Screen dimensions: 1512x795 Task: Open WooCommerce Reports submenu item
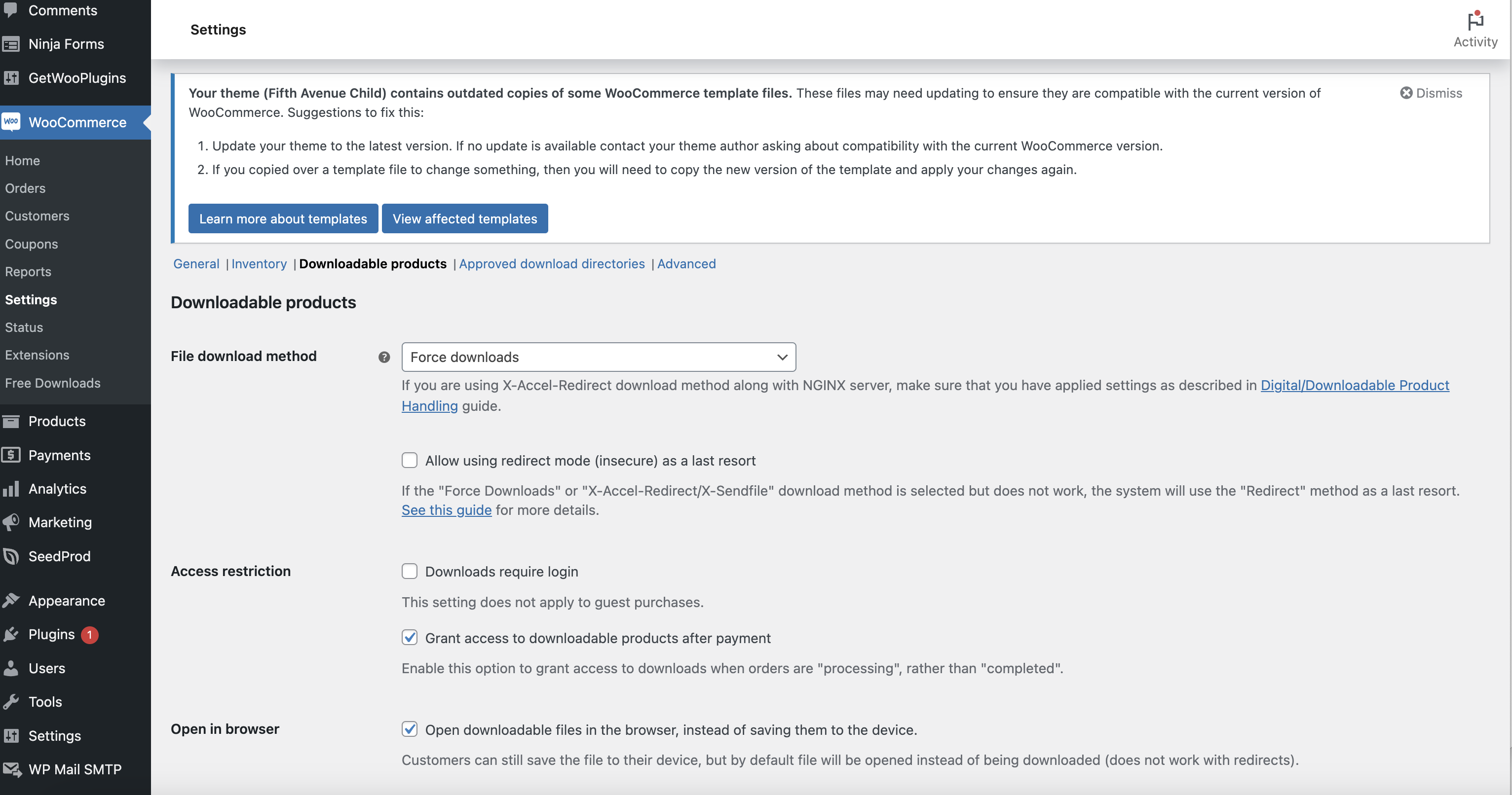pos(28,272)
